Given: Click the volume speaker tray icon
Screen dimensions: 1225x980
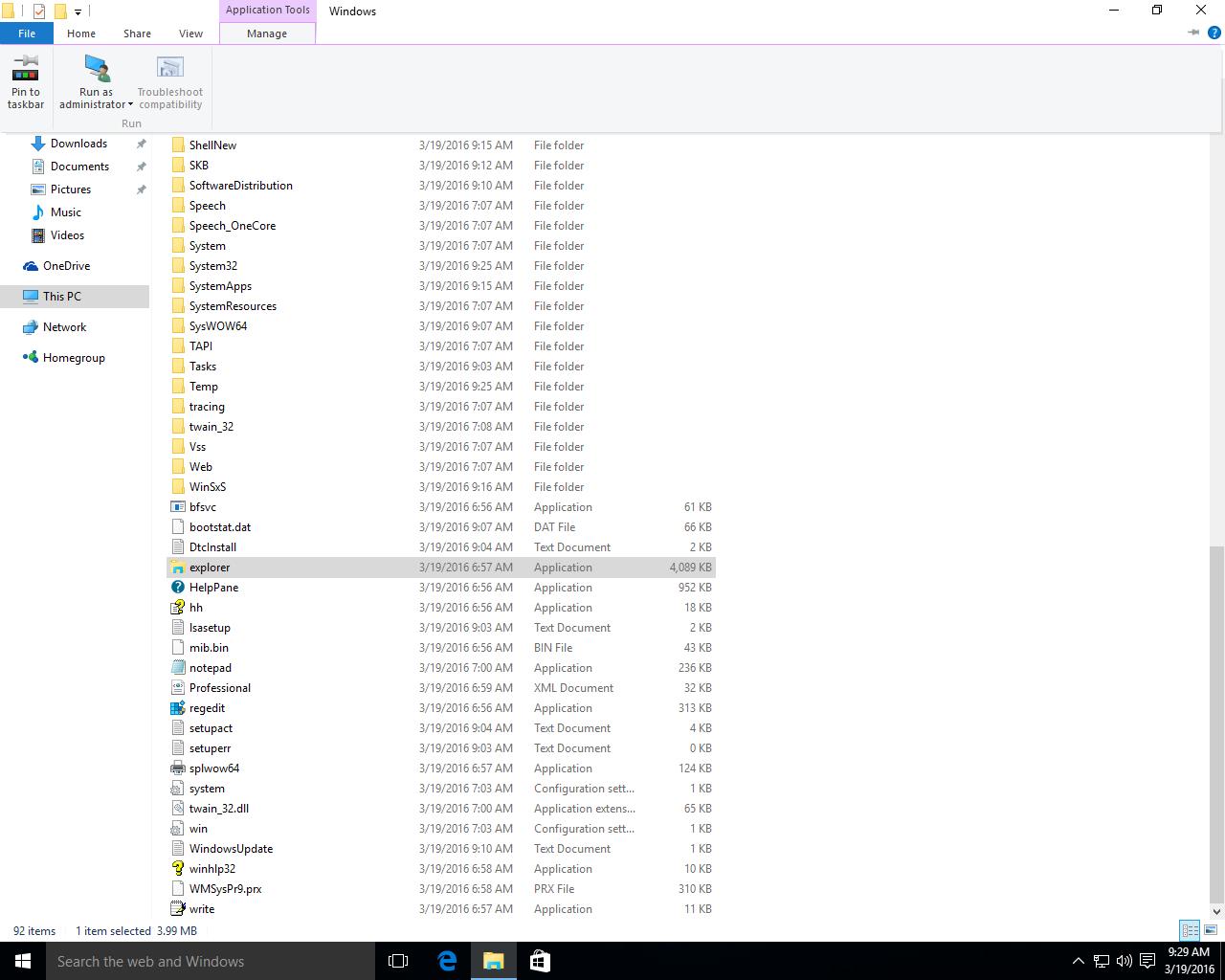Looking at the screenshot, I should pos(1124,961).
